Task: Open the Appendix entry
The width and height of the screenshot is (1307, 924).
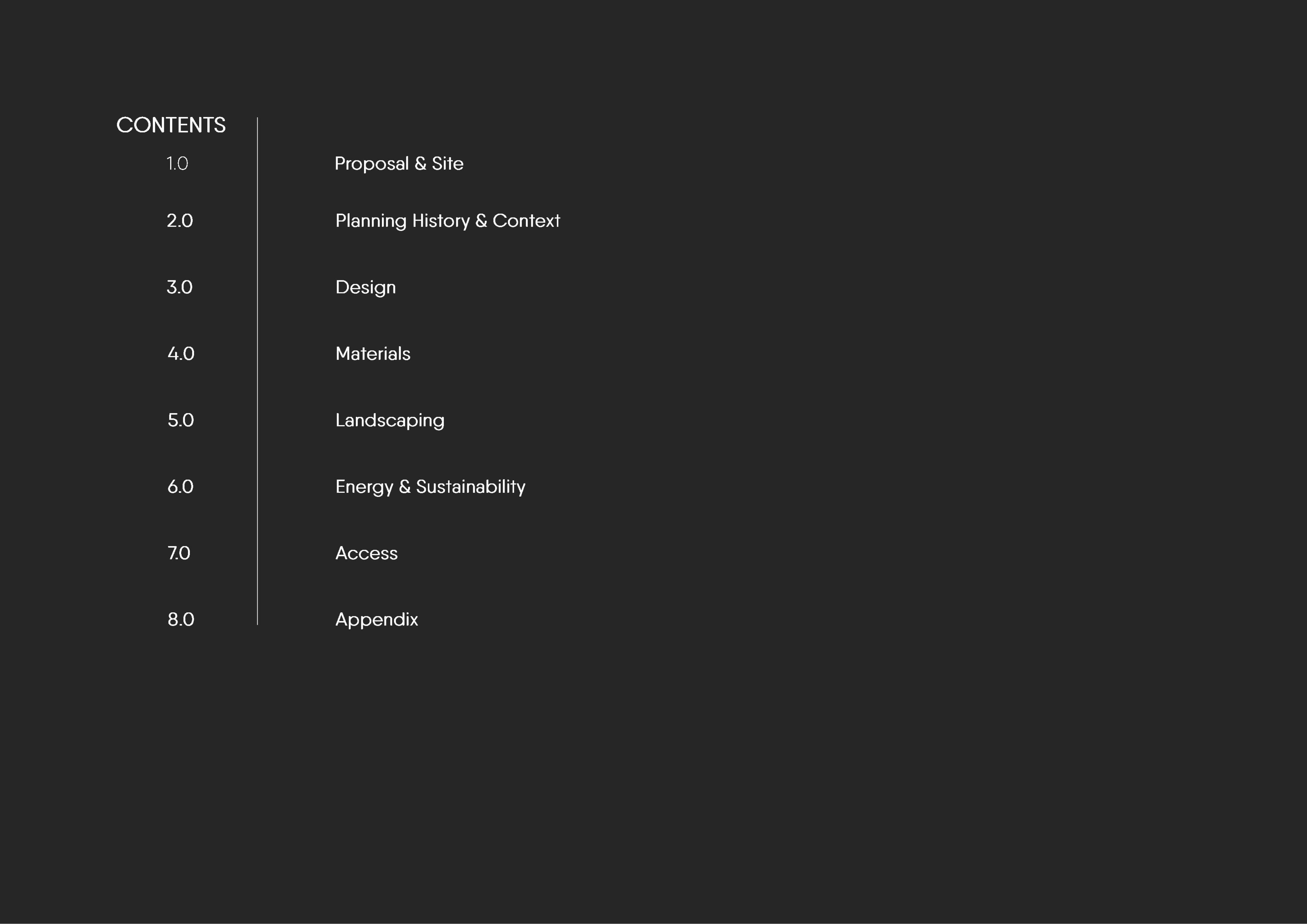Action: click(x=377, y=620)
